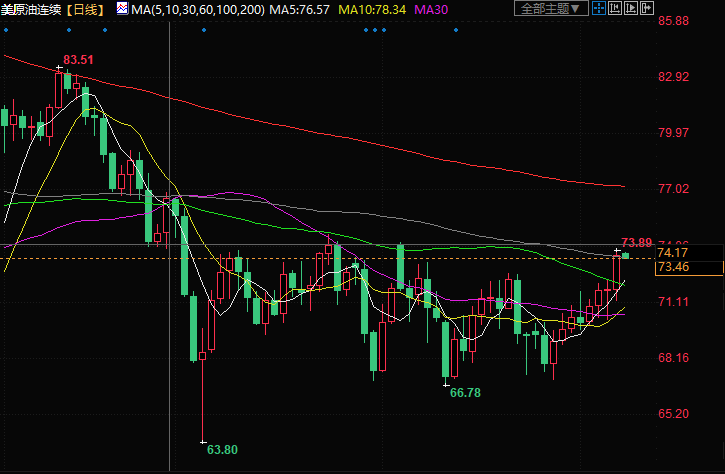This screenshot has width=725, height=474.
Task: Click the 63.80 low price marker
Action: point(222,449)
